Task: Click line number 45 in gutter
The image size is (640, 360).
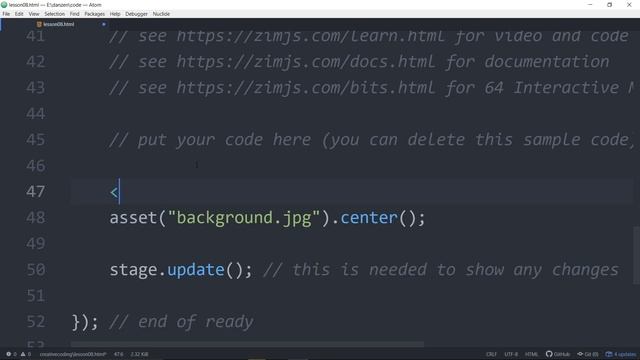Action: (36, 140)
